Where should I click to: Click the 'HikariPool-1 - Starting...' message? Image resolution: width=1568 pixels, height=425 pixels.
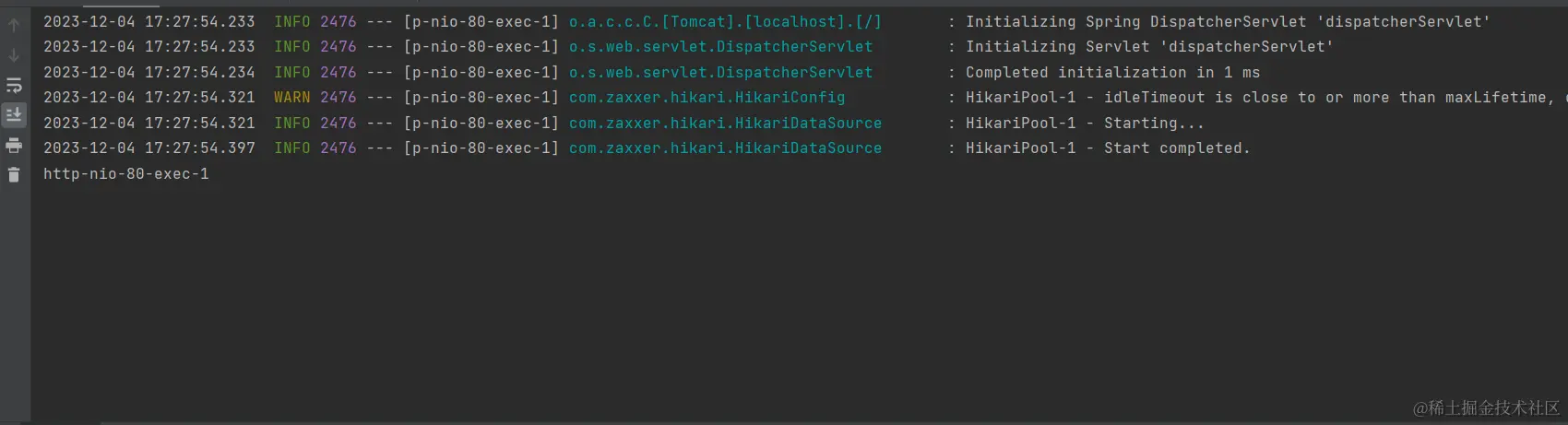click(1085, 123)
